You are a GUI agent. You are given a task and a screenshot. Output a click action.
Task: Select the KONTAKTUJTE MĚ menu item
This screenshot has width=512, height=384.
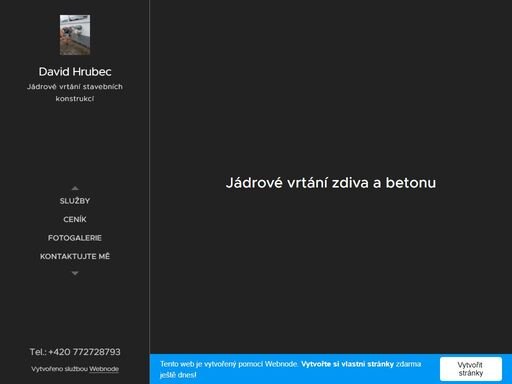point(75,256)
